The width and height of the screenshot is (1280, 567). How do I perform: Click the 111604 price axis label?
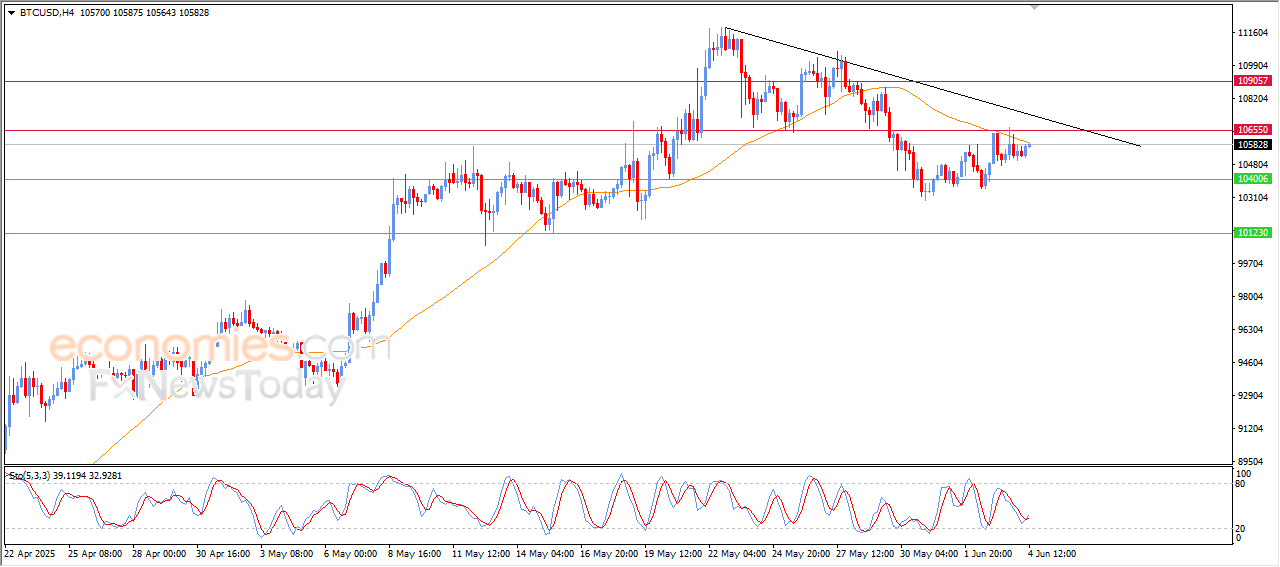tap(1255, 33)
